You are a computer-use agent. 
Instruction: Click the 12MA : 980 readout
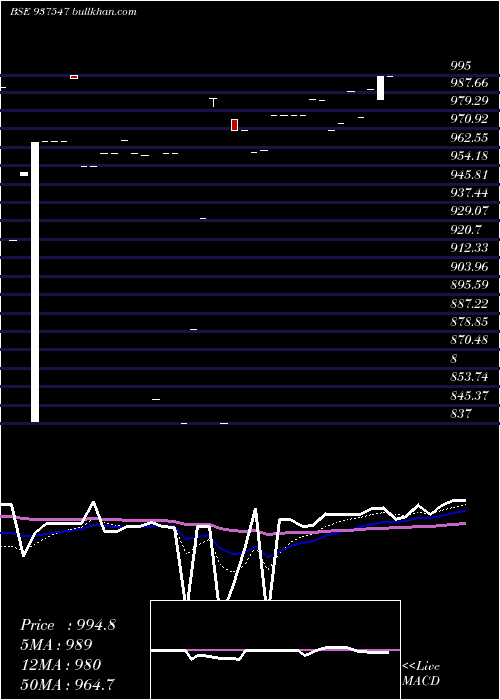61,665
